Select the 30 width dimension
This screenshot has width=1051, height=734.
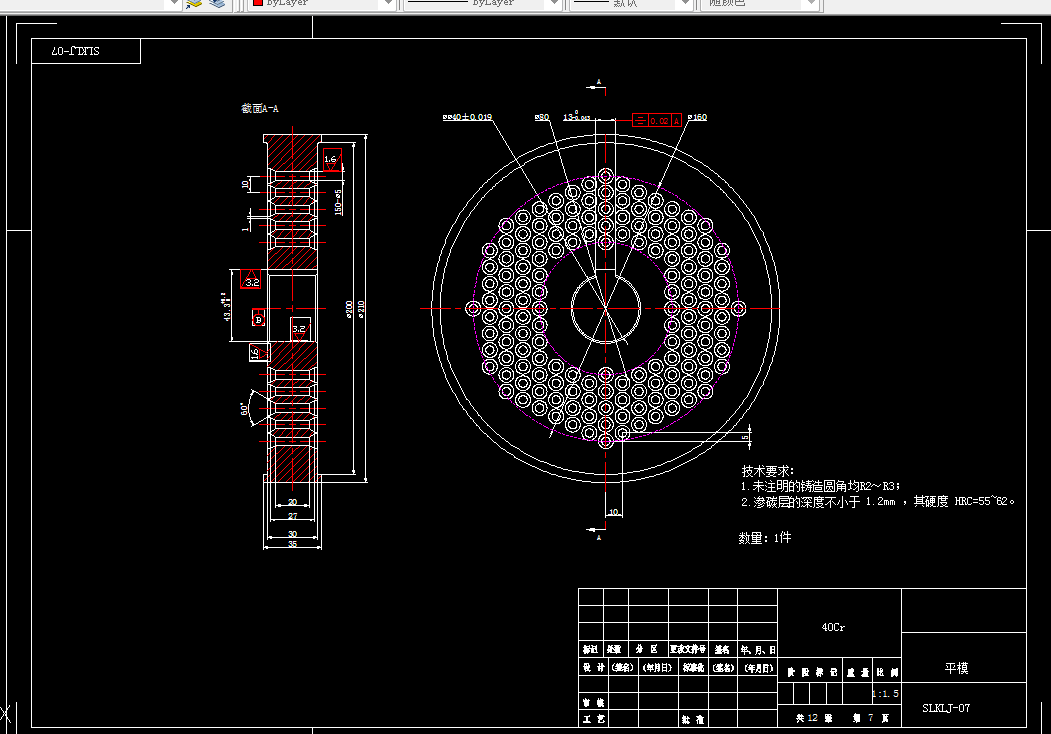click(292, 534)
